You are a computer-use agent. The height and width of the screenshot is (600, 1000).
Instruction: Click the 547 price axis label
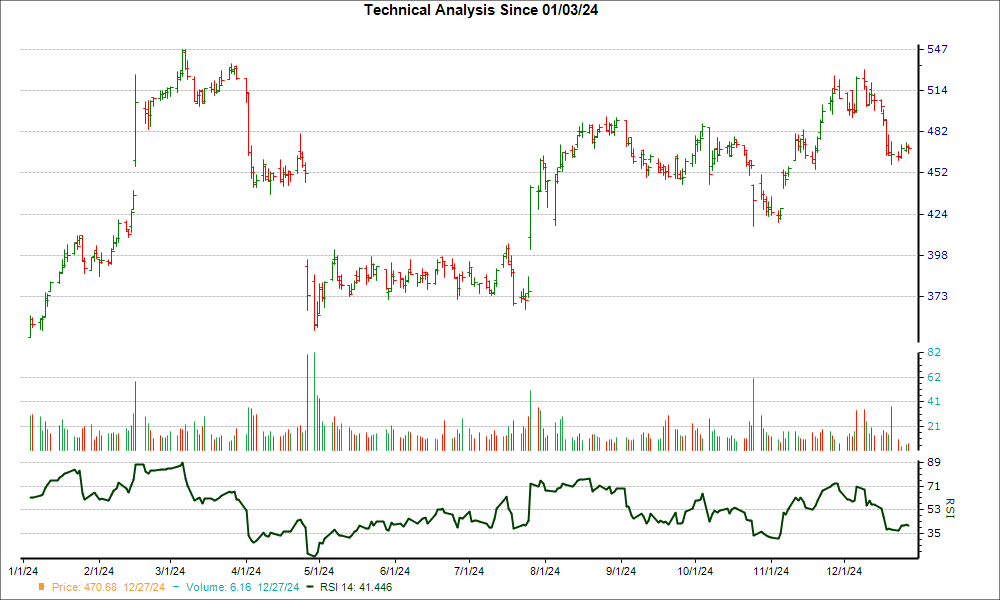[x=936, y=49]
